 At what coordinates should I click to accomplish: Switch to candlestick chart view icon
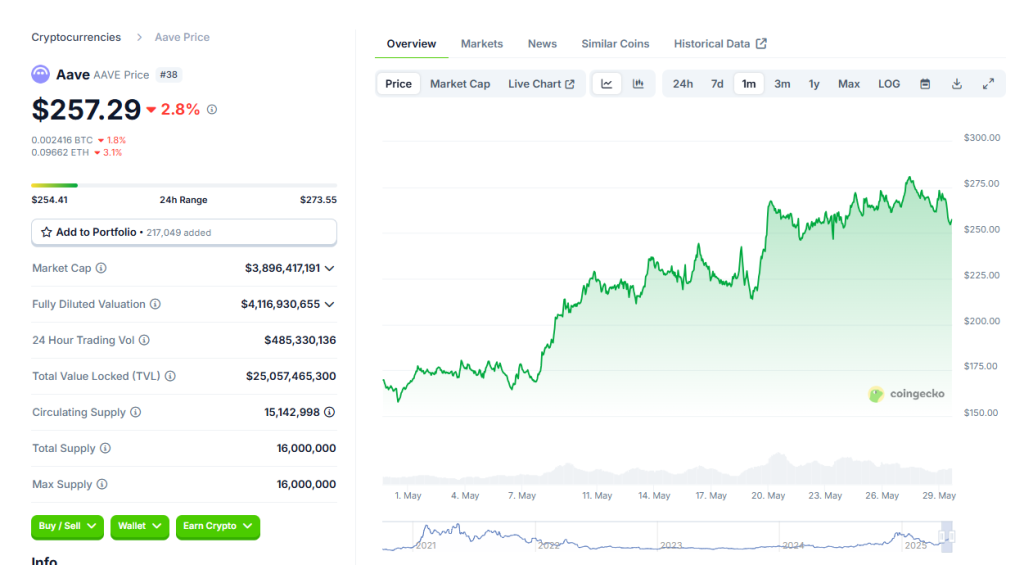[x=638, y=84]
